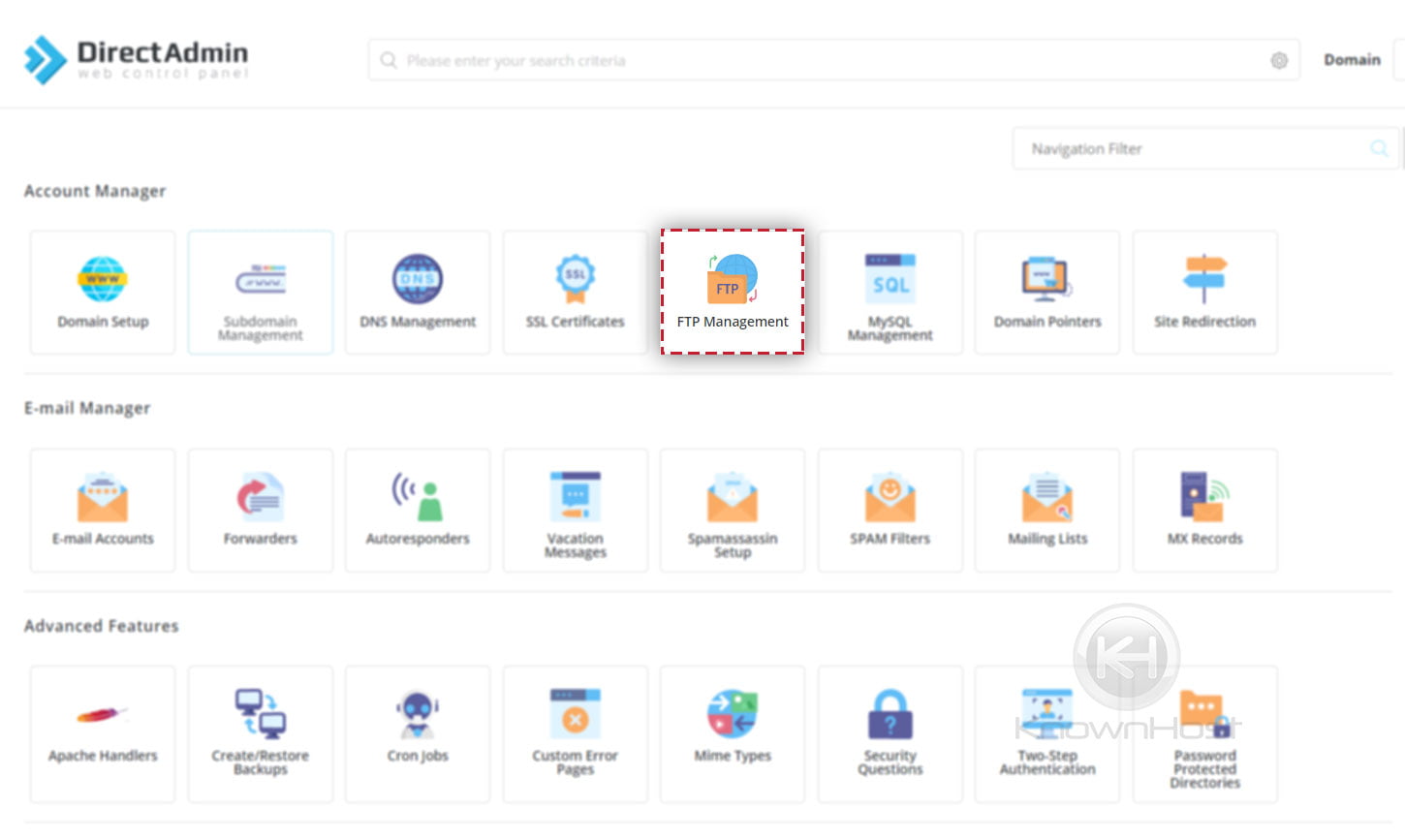Open E-mail Accounts
This screenshot has height=840, width=1405.
click(x=102, y=509)
